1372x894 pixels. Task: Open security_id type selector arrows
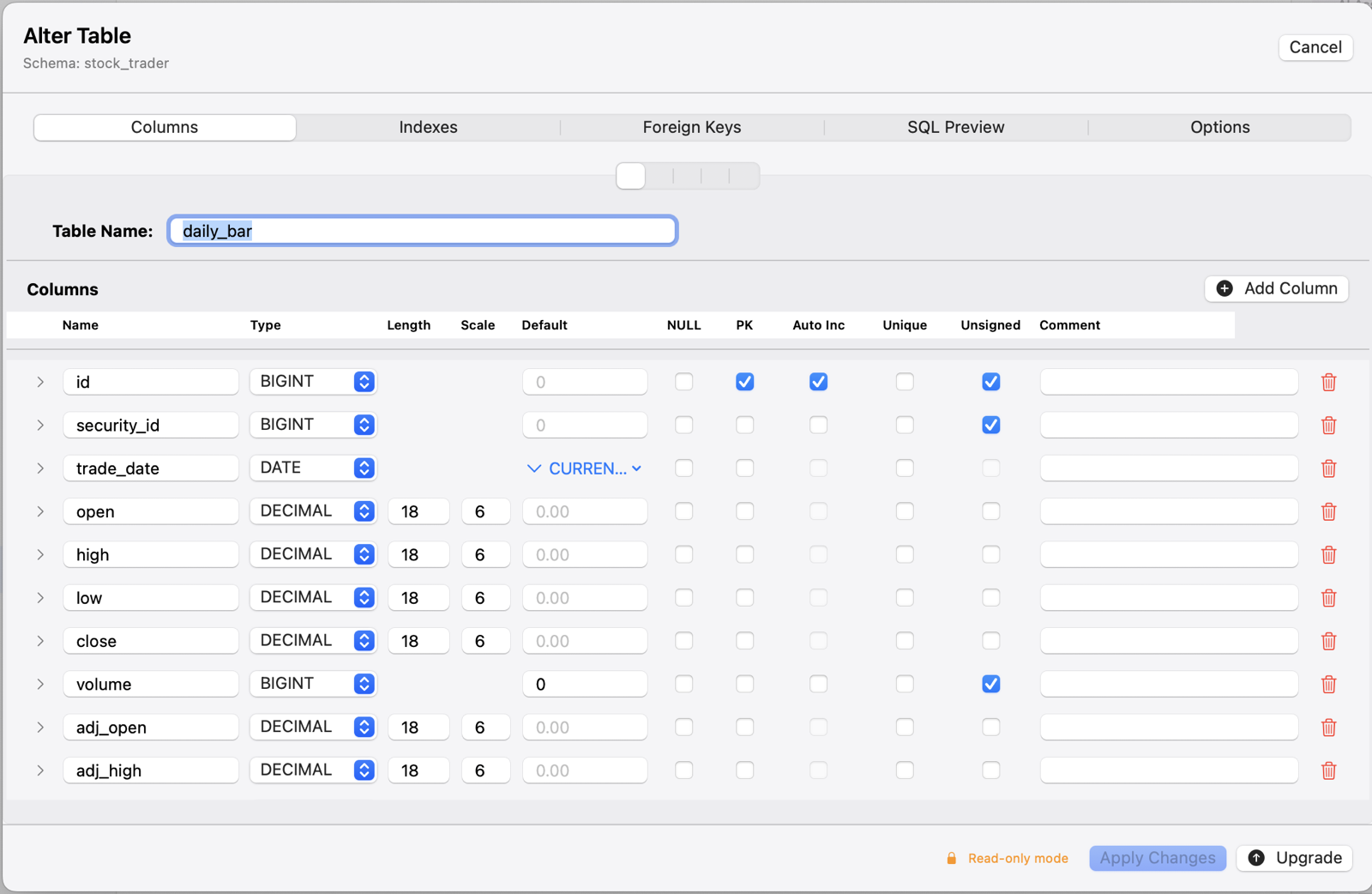(x=364, y=425)
